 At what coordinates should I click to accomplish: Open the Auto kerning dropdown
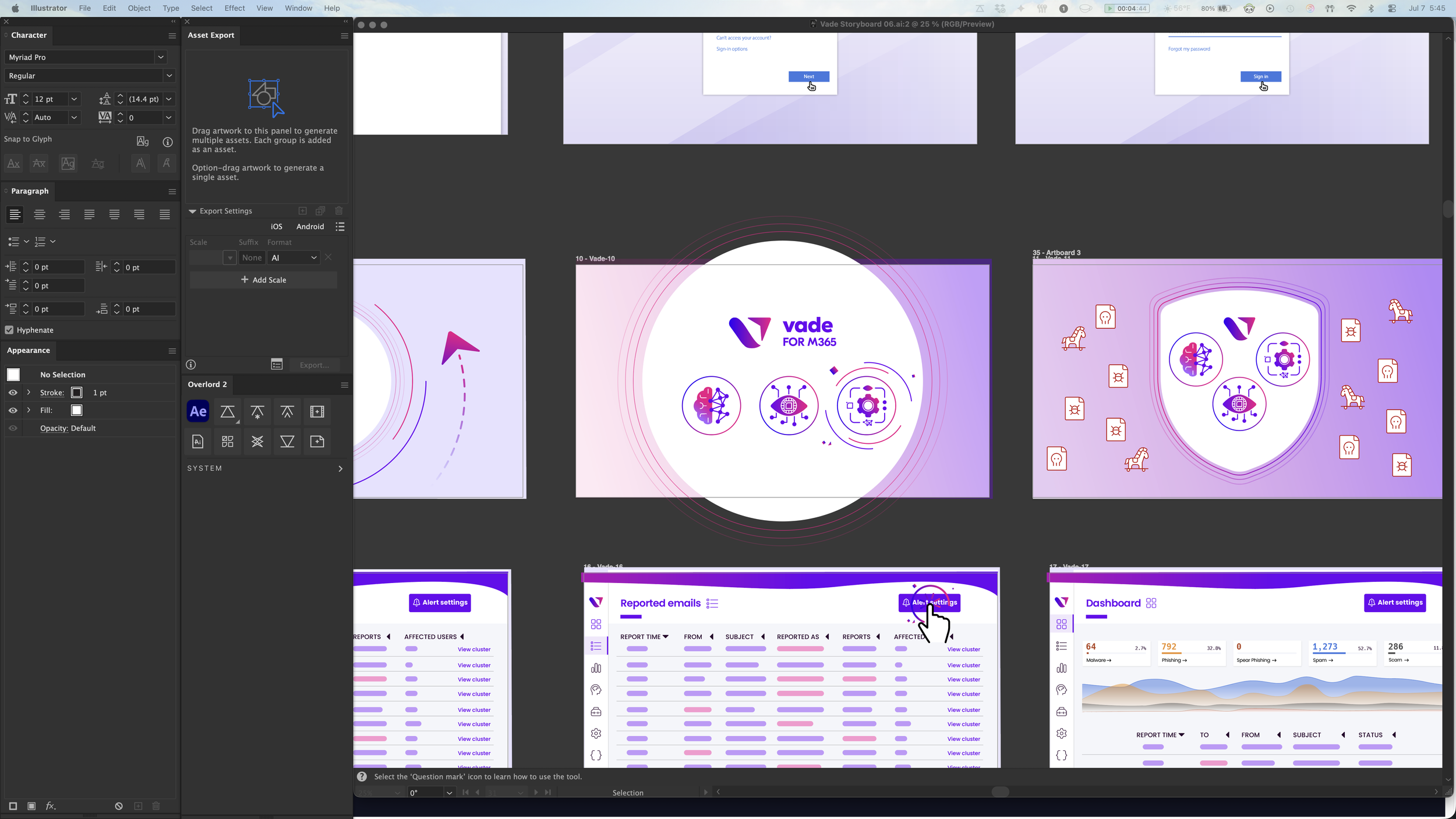click(x=74, y=118)
